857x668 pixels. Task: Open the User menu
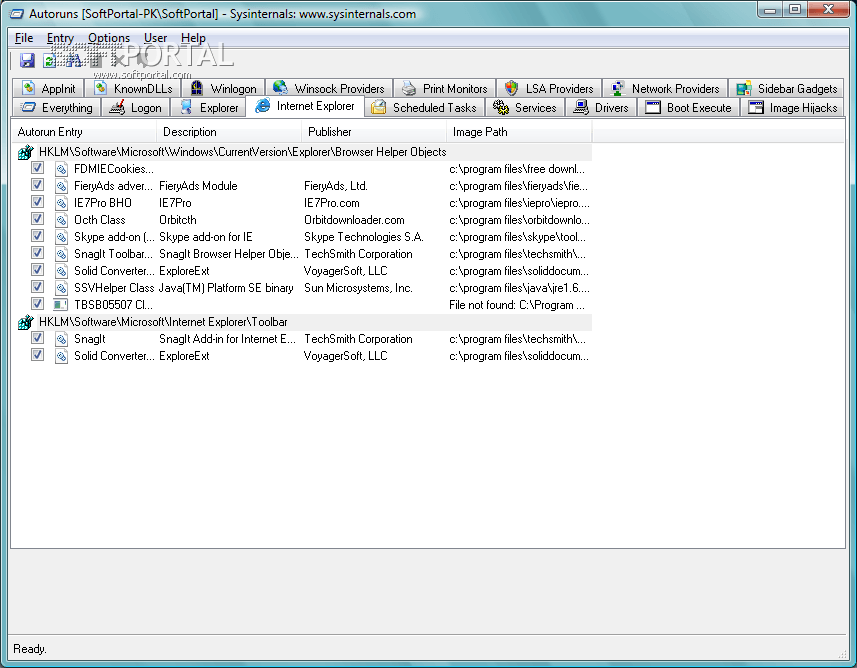pos(155,38)
